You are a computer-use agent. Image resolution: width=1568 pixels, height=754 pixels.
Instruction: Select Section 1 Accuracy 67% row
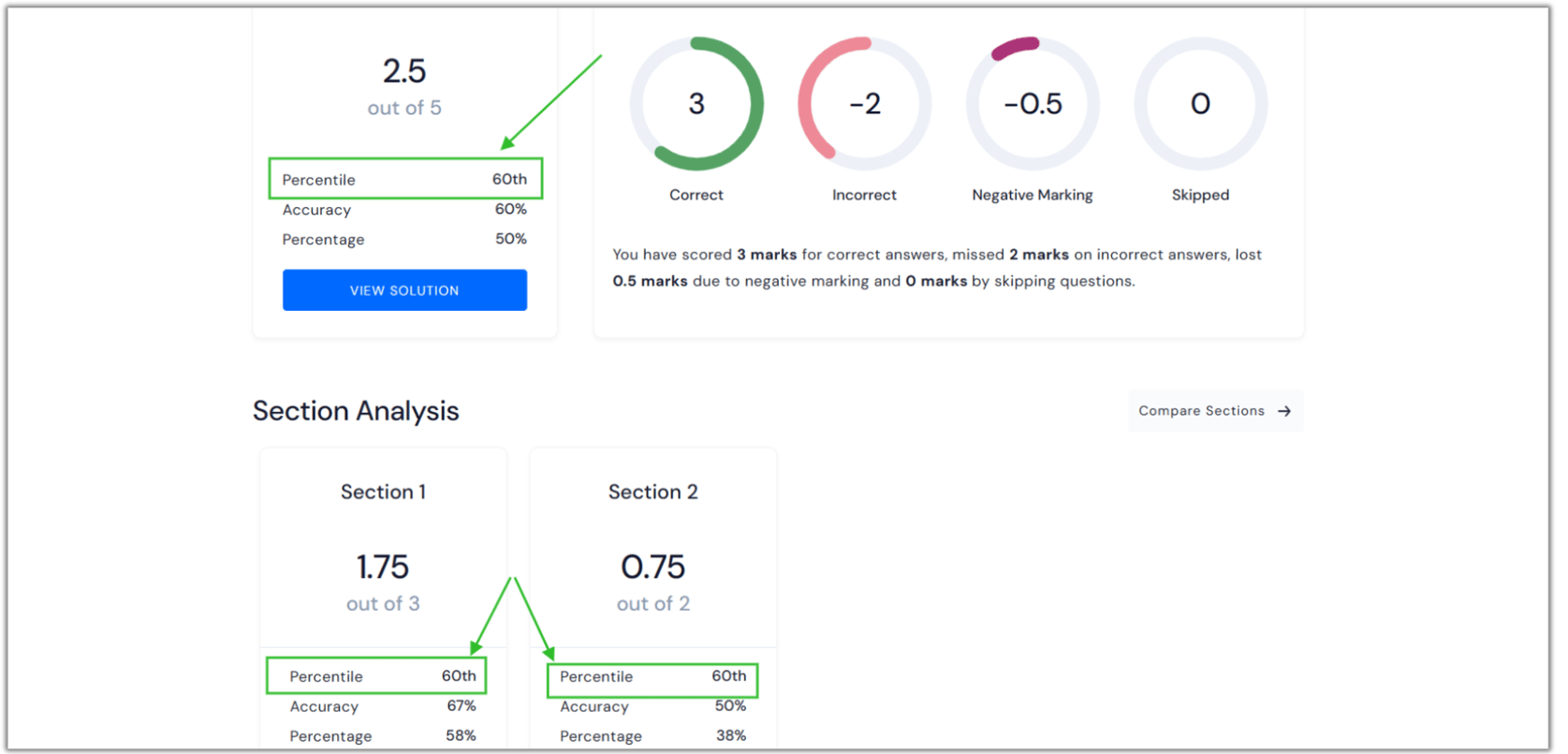(x=383, y=706)
